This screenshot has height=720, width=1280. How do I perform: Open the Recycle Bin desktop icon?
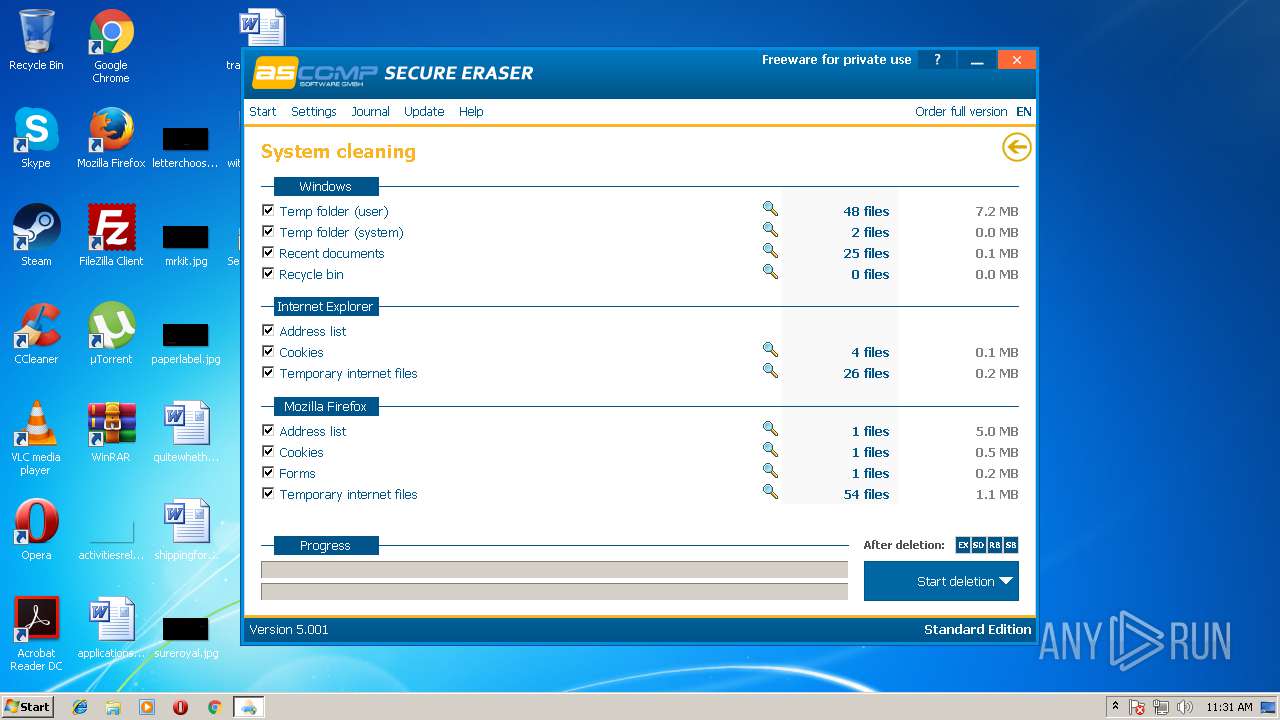[x=36, y=40]
